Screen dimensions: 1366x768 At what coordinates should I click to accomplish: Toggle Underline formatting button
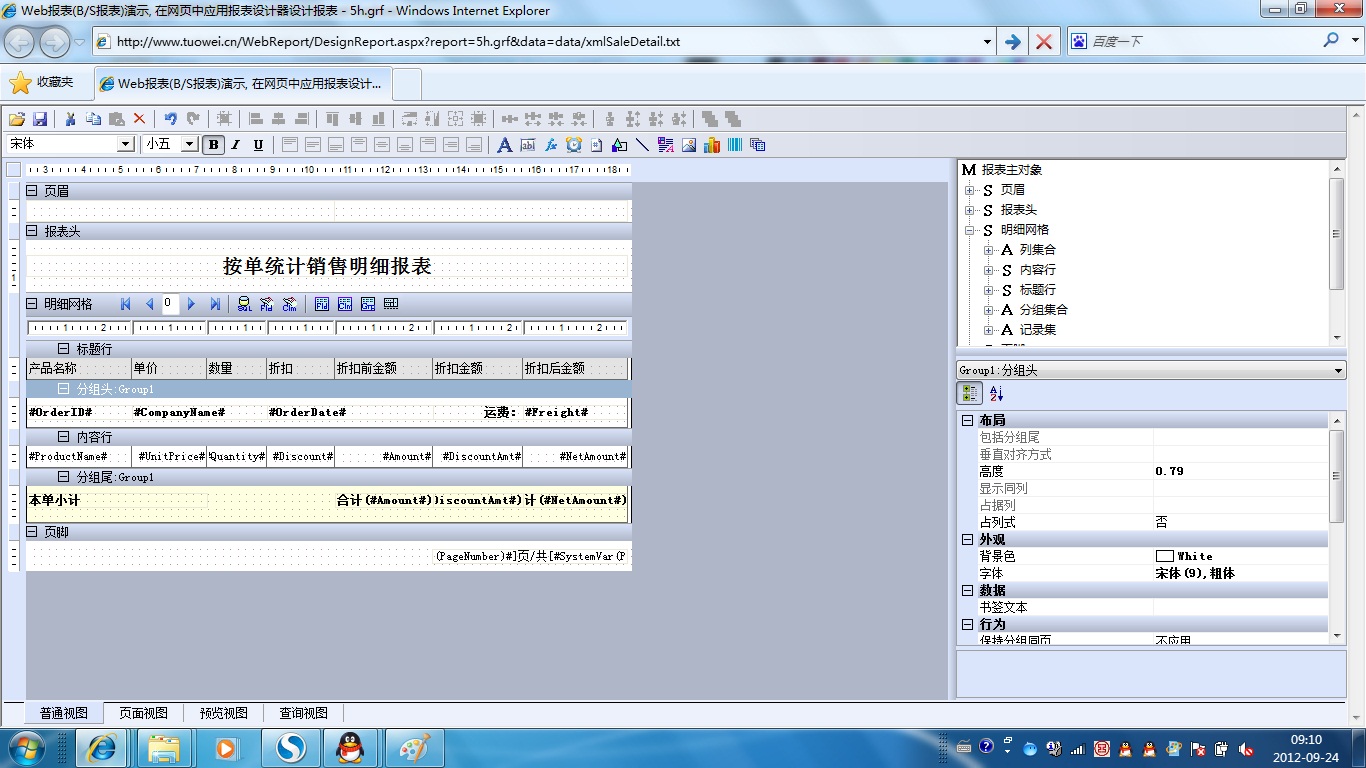258,145
